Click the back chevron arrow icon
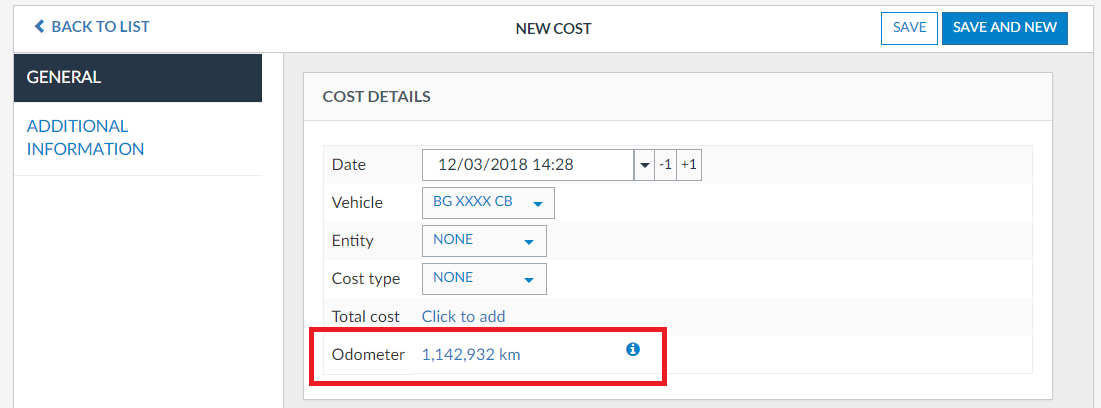 click(39, 27)
